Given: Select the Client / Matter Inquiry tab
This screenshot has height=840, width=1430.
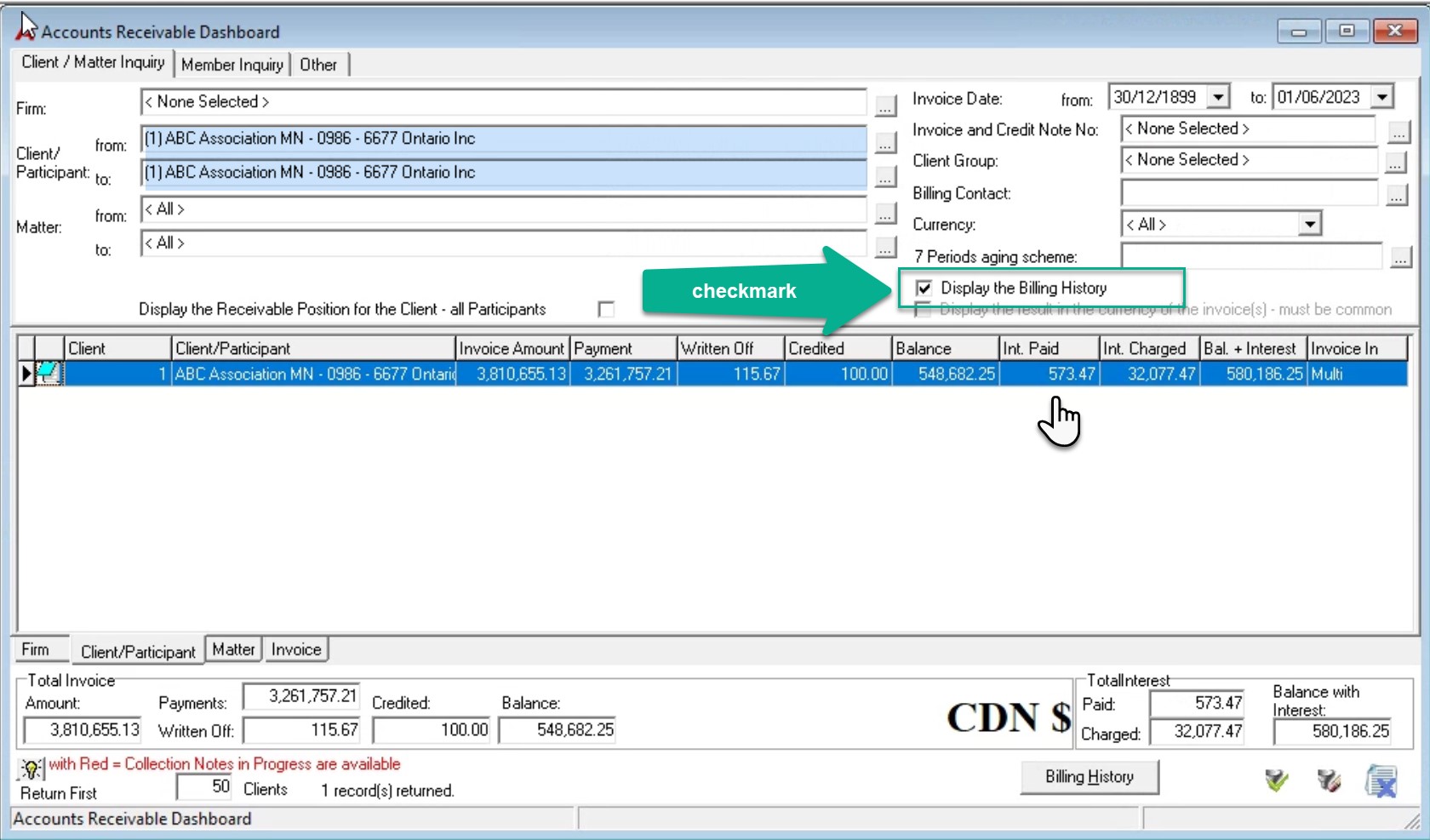Looking at the screenshot, I should tap(93, 62).
